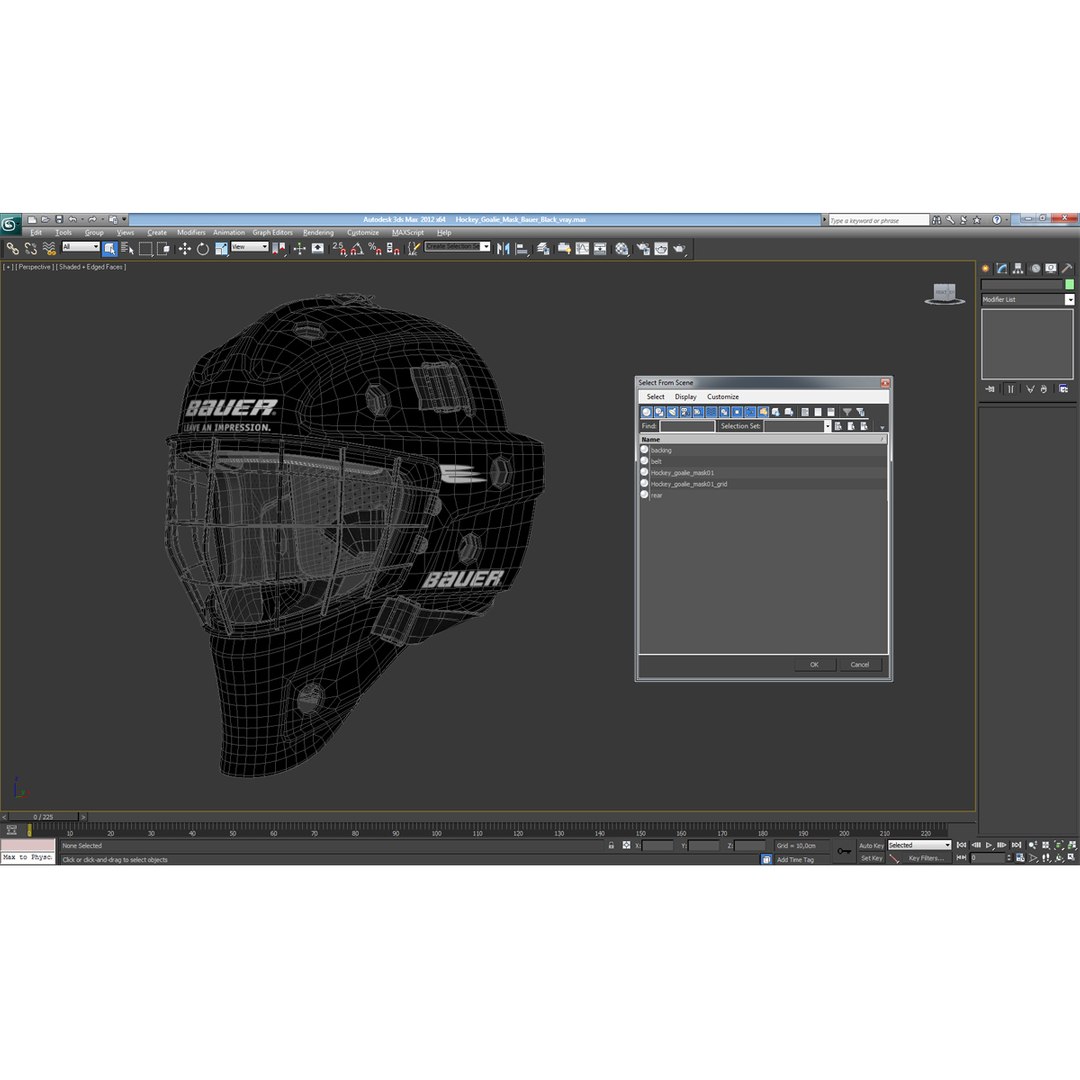
Task: Activate the Select and Scale tool
Action: pos(221,249)
